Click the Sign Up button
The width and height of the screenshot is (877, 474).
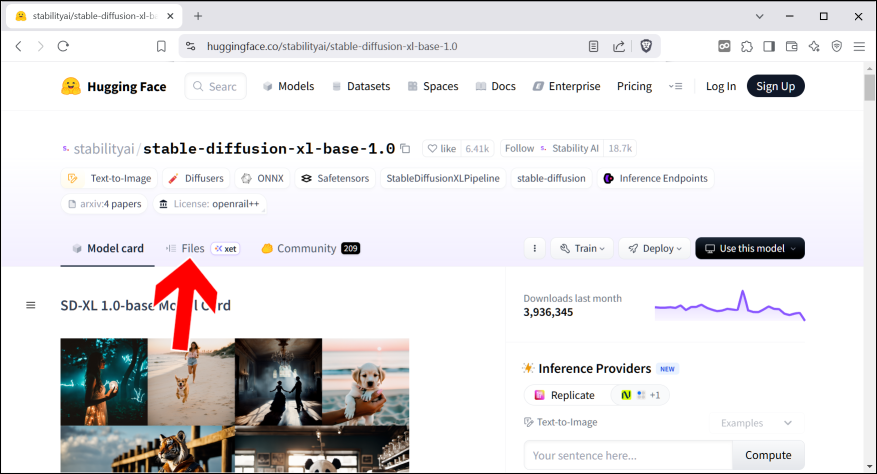pyautogui.click(x=775, y=87)
